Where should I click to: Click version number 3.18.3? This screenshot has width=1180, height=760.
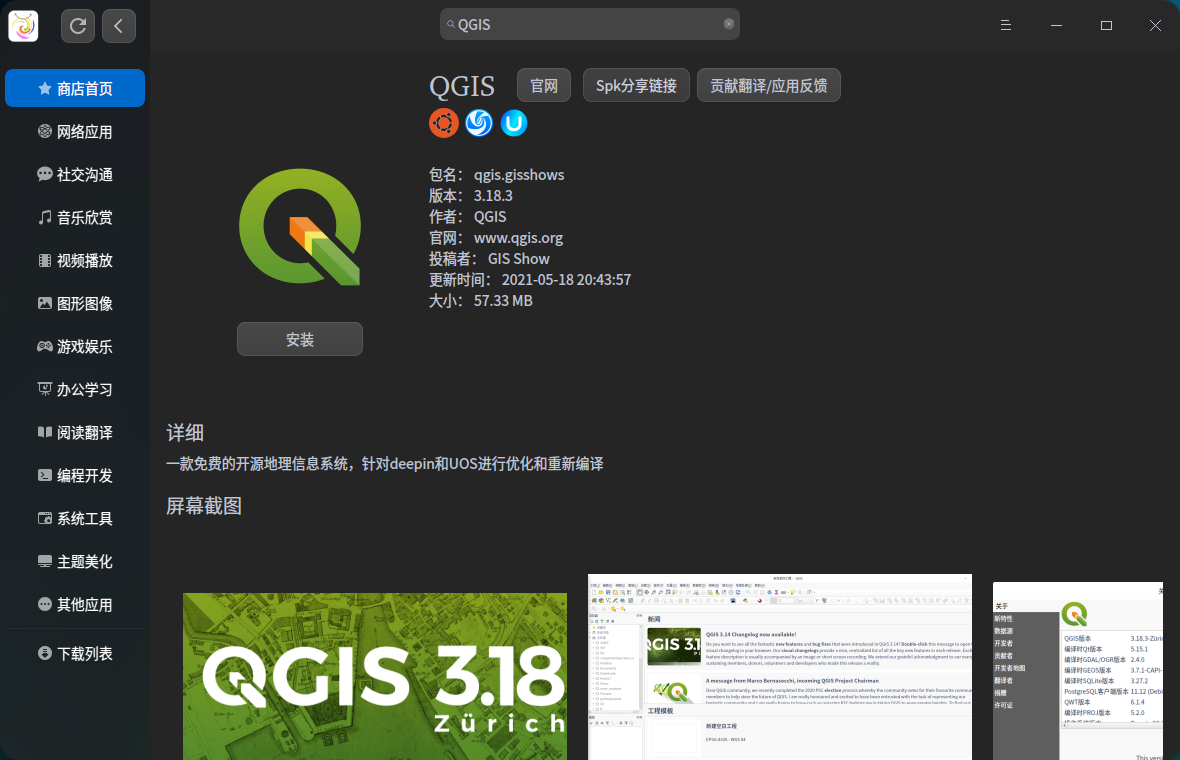[x=493, y=196]
